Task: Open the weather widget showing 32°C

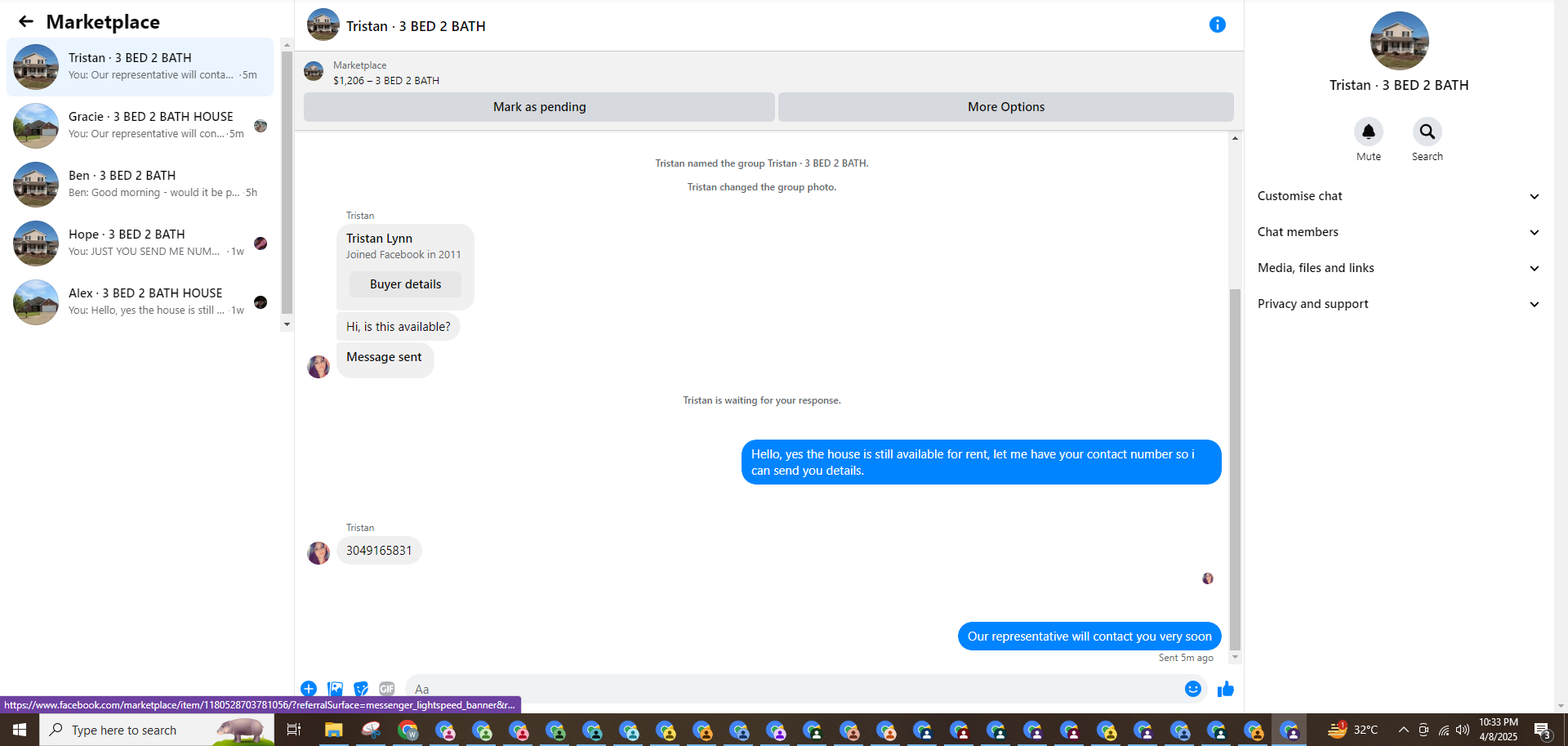Action: click(1352, 730)
